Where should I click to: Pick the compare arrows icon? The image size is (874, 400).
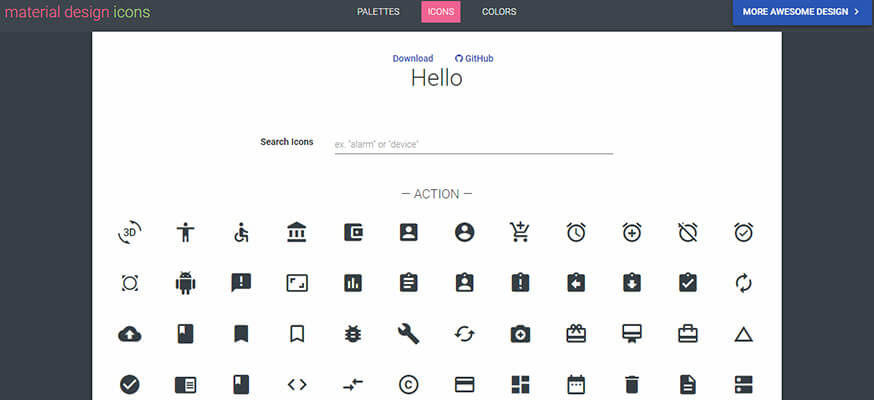pos(353,384)
